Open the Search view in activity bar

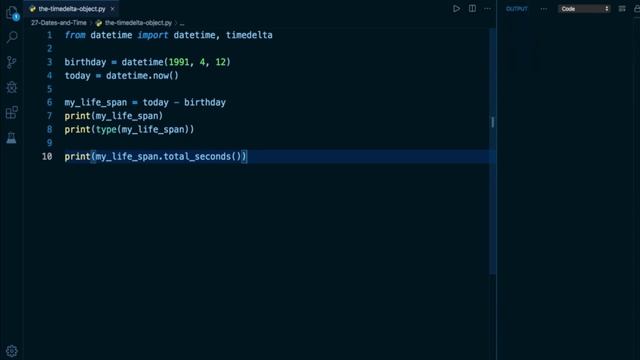[12, 37]
